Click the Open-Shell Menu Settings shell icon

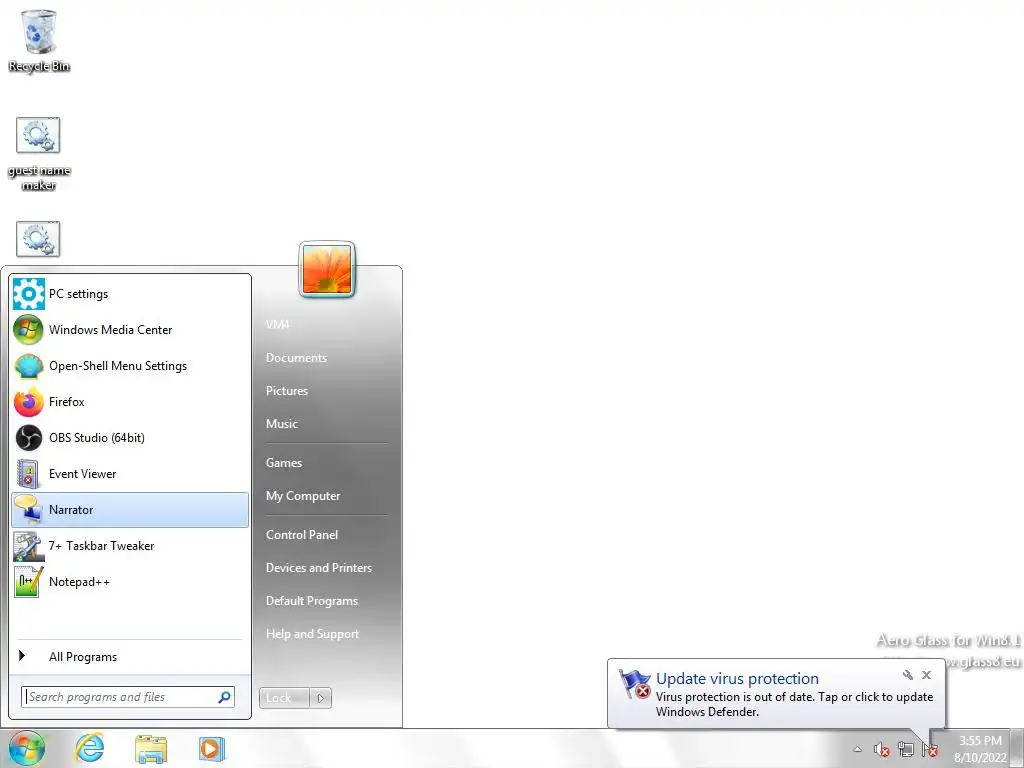point(29,366)
